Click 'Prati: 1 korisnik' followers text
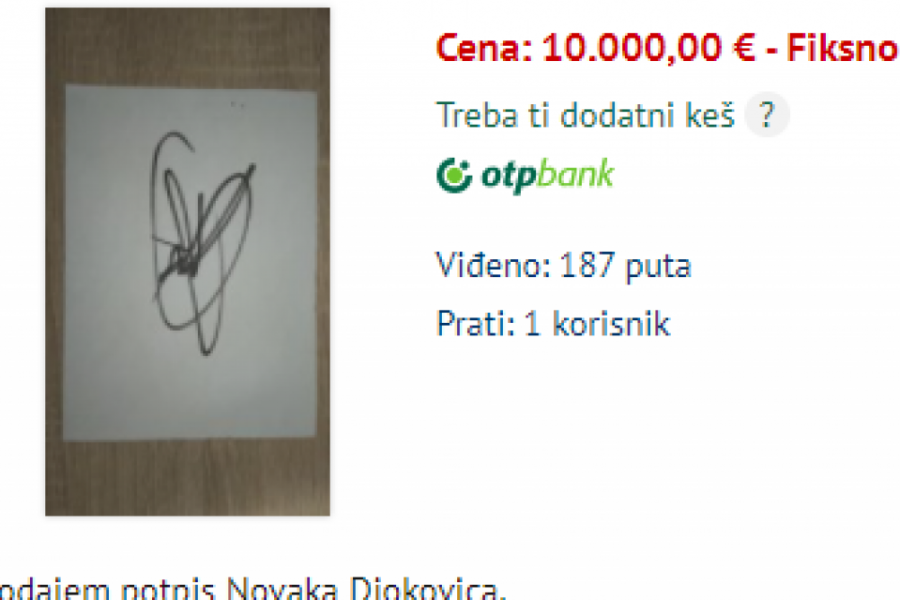The image size is (900, 600). coord(553,324)
